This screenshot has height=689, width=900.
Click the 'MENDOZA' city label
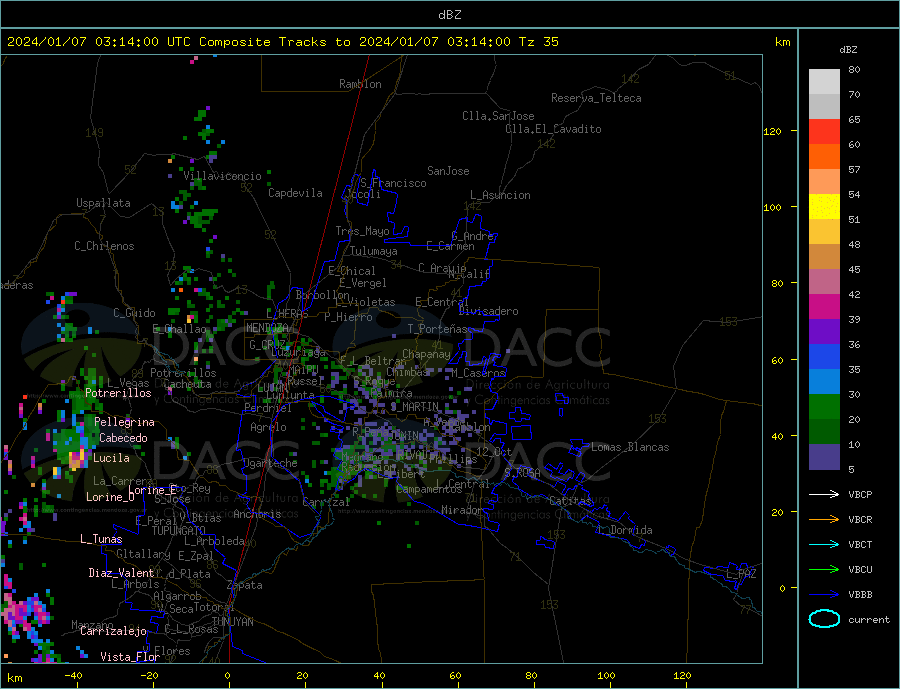268,328
